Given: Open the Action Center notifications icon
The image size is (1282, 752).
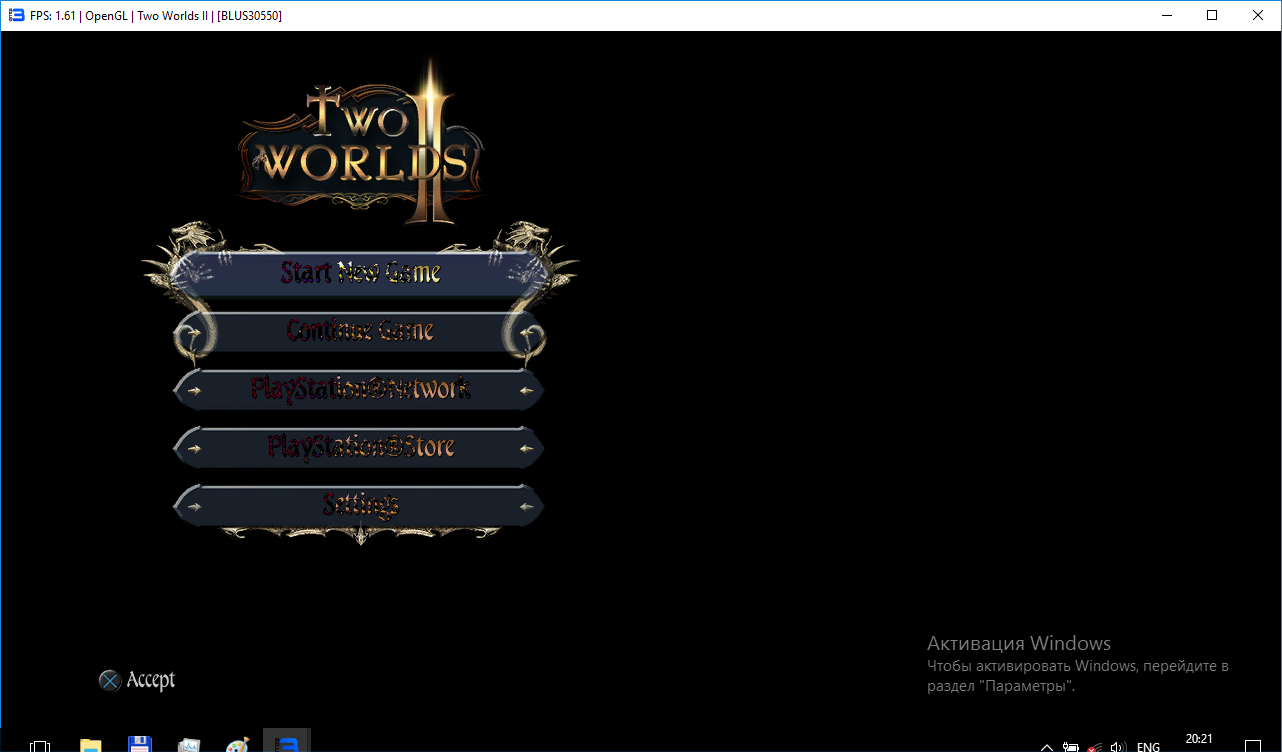Looking at the screenshot, I should coord(1251,746).
